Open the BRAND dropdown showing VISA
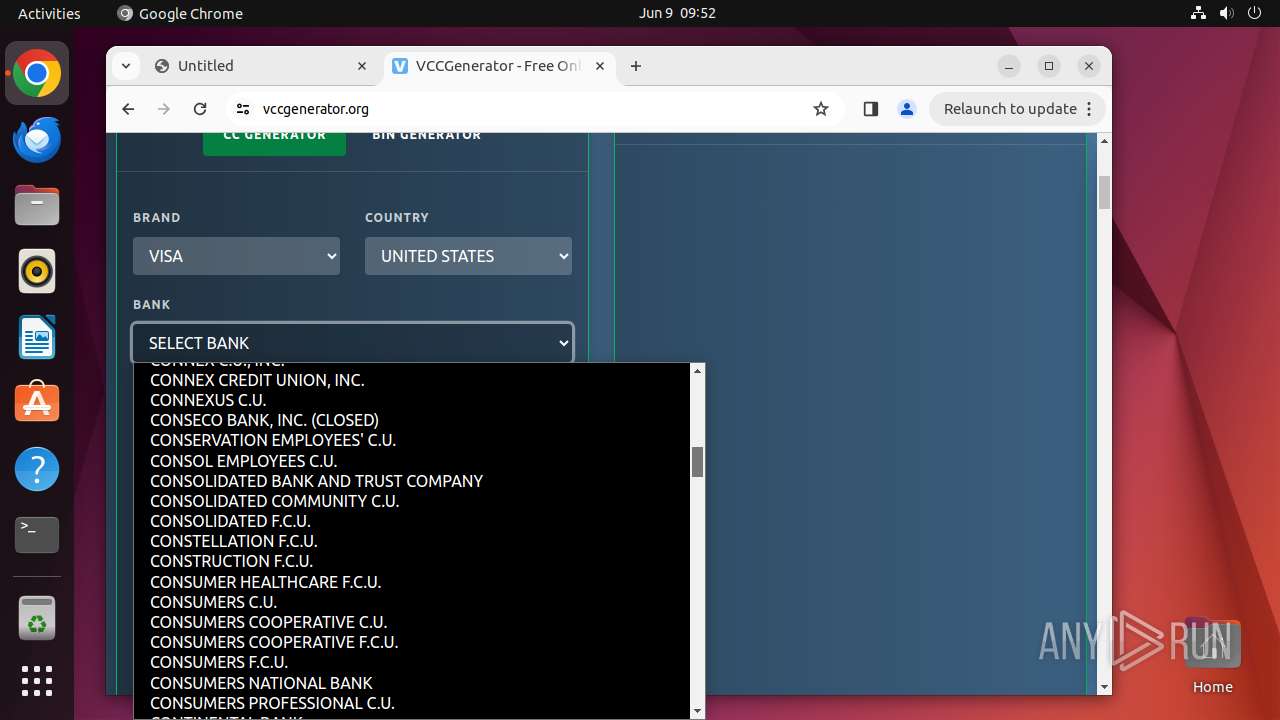 [x=236, y=256]
